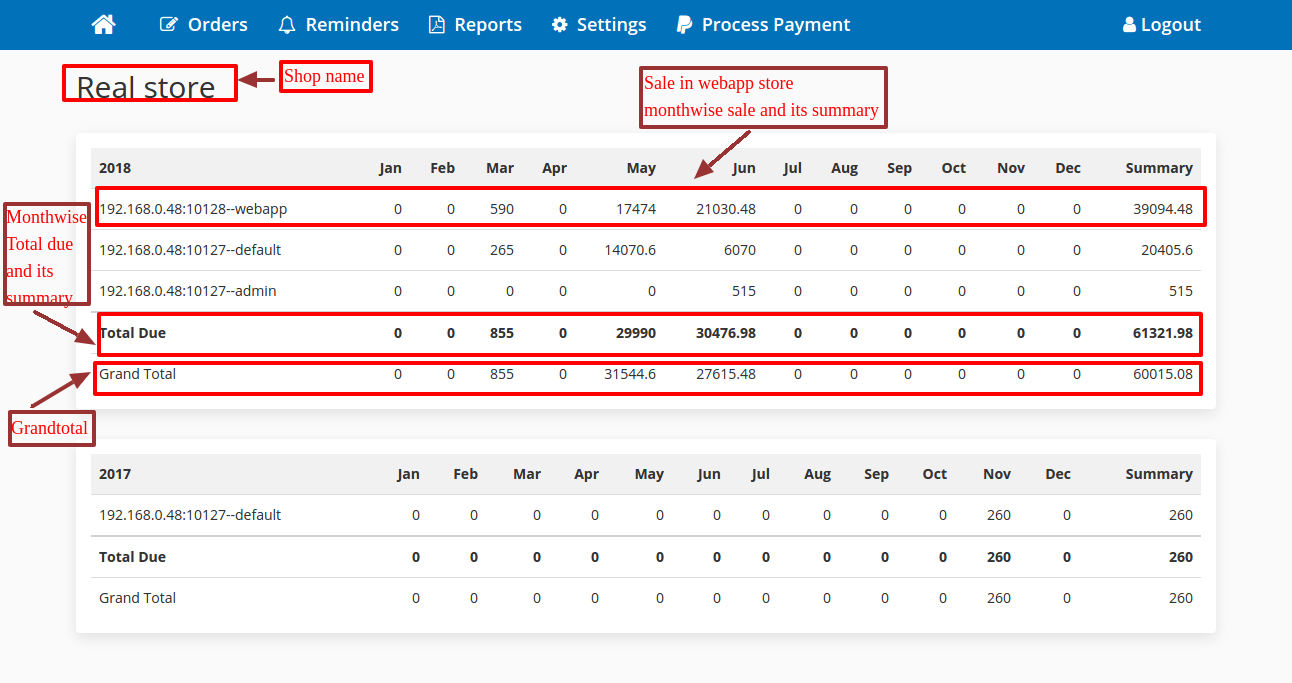This screenshot has width=1292, height=683.
Task: Click the Reports PDF file icon
Action: pos(436,25)
